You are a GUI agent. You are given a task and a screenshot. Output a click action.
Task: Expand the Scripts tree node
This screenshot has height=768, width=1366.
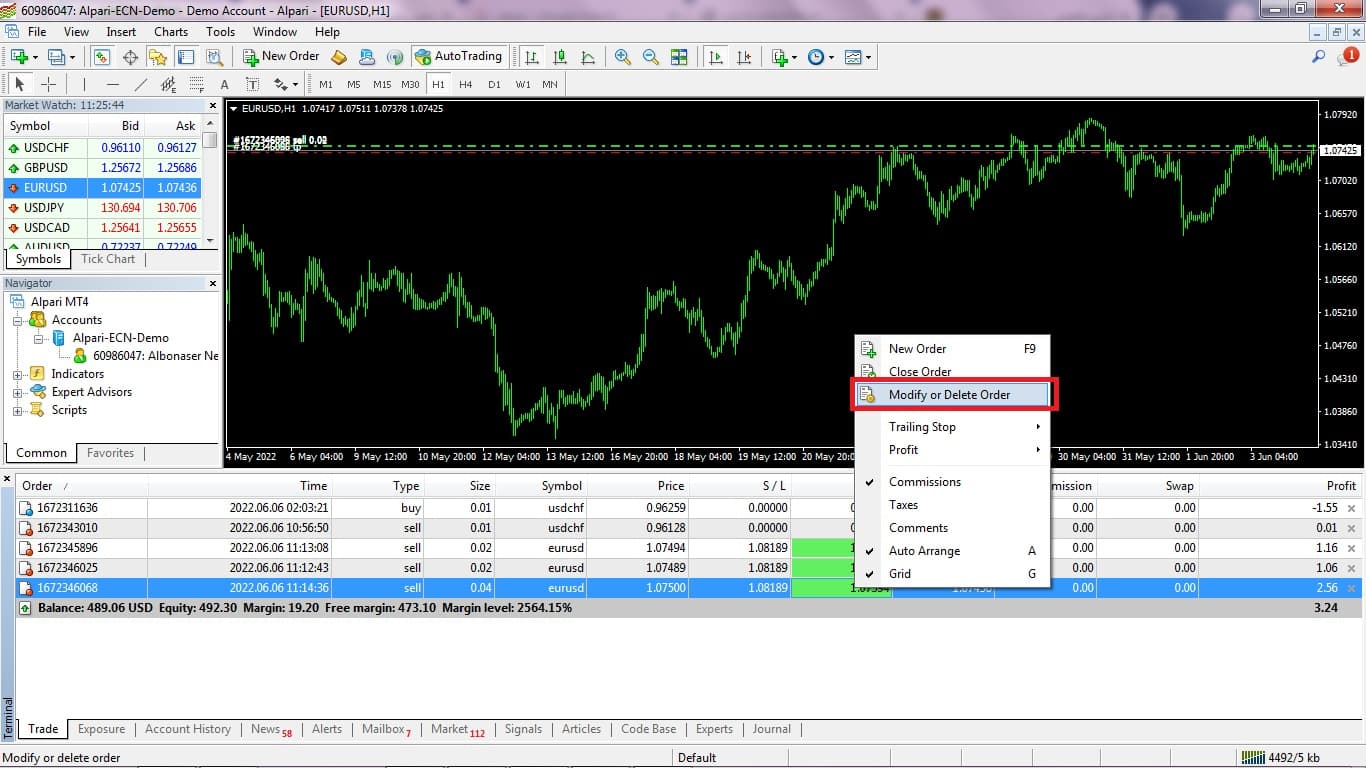click(x=17, y=410)
